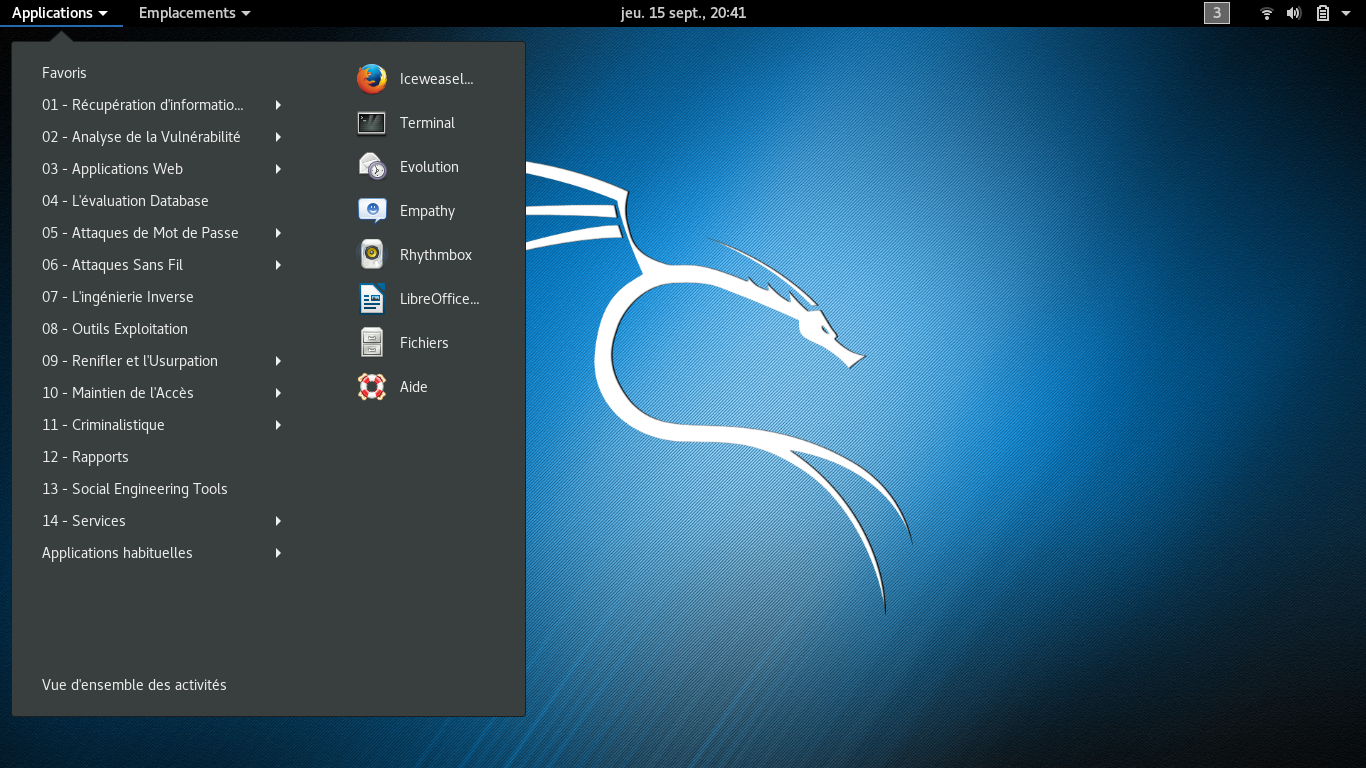The image size is (1366, 768).
Task: Click the Empathy text label
Action: point(427,211)
